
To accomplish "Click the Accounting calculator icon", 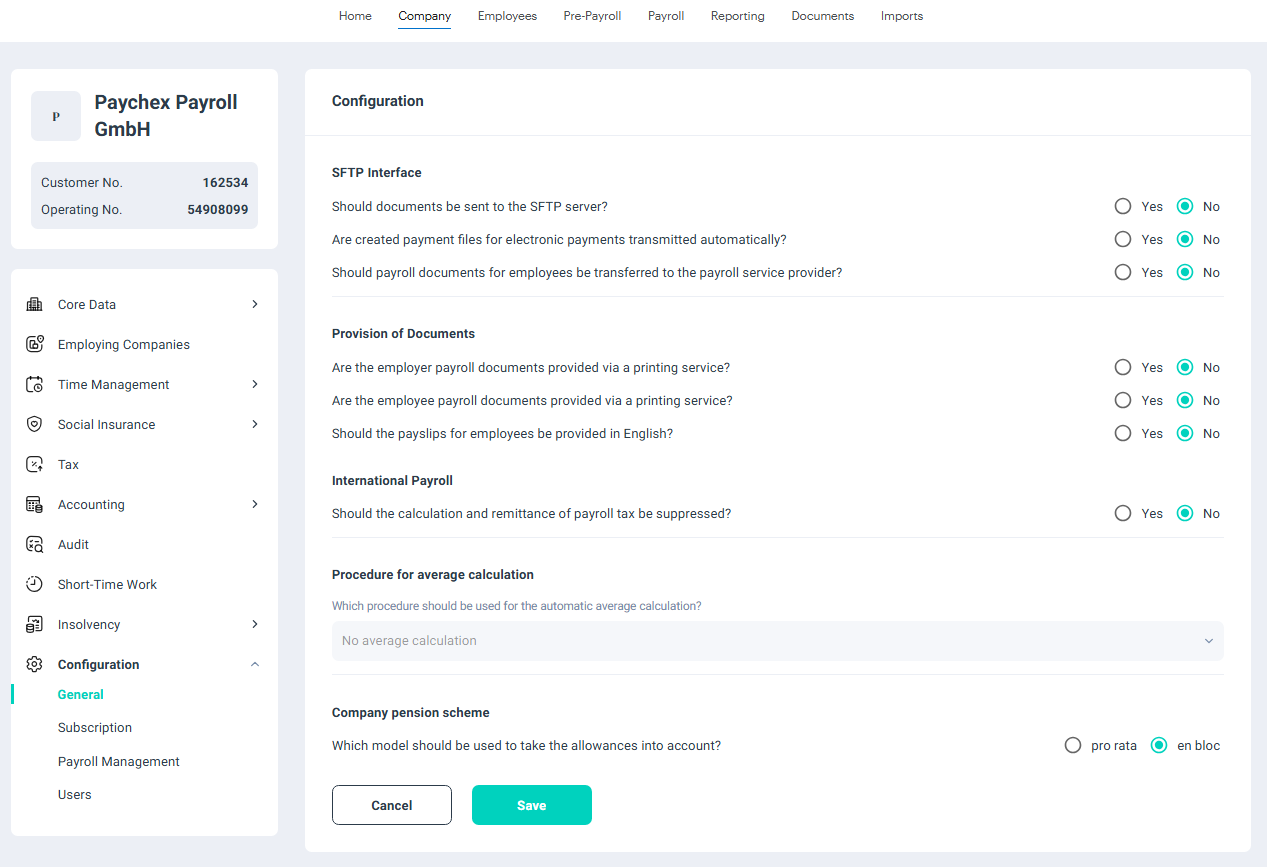I will point(34,504).
